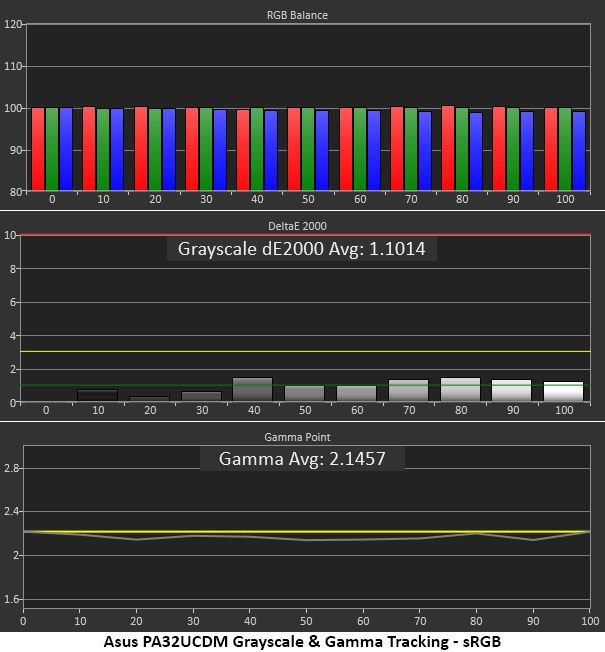Click the RGB Balance chart title
The width and height of the screenshot is (605, 652).
[x=297, y=15]
